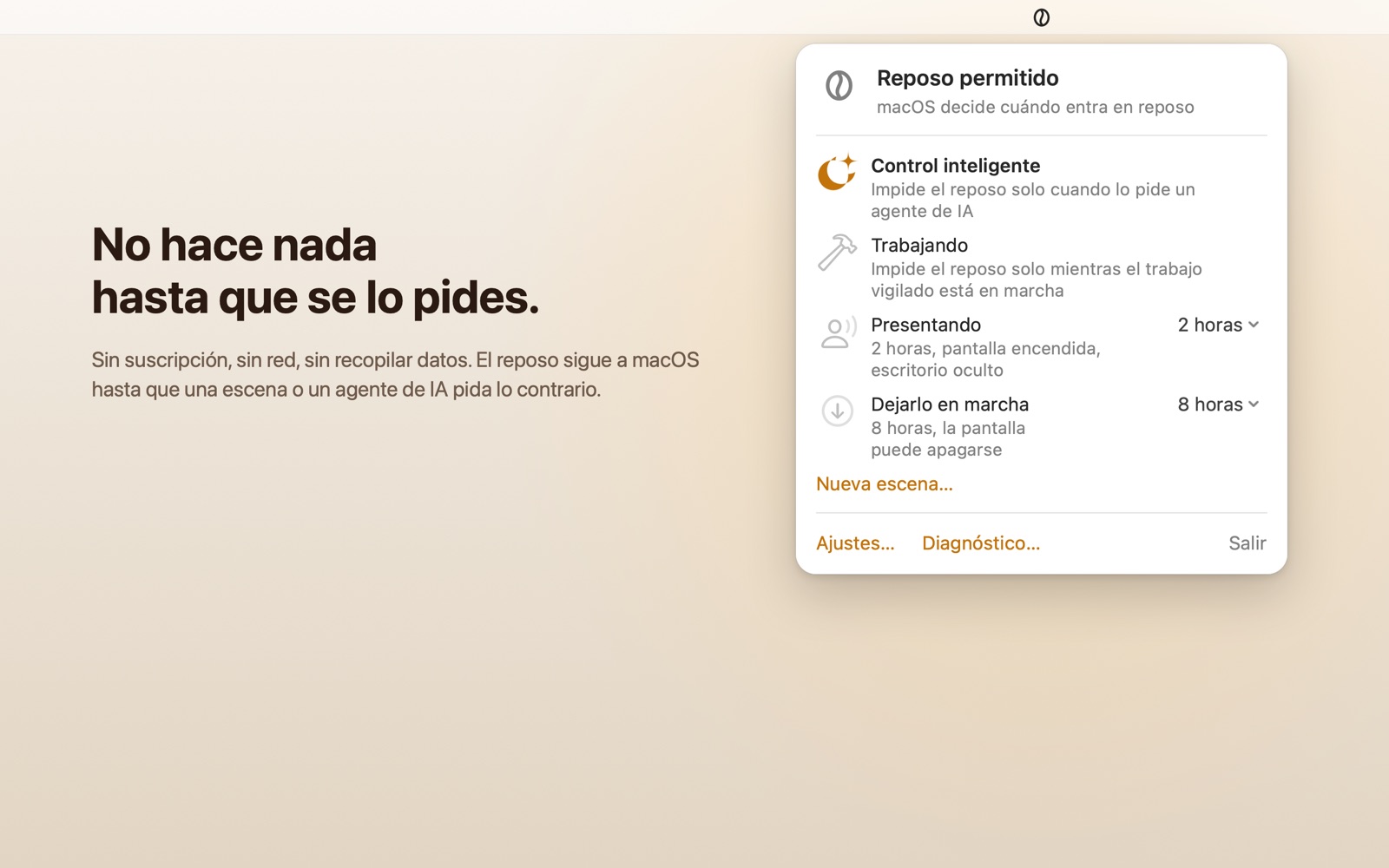Click 'mientras el trabajo vigilado está en marcha' text

pos(1037,279)
